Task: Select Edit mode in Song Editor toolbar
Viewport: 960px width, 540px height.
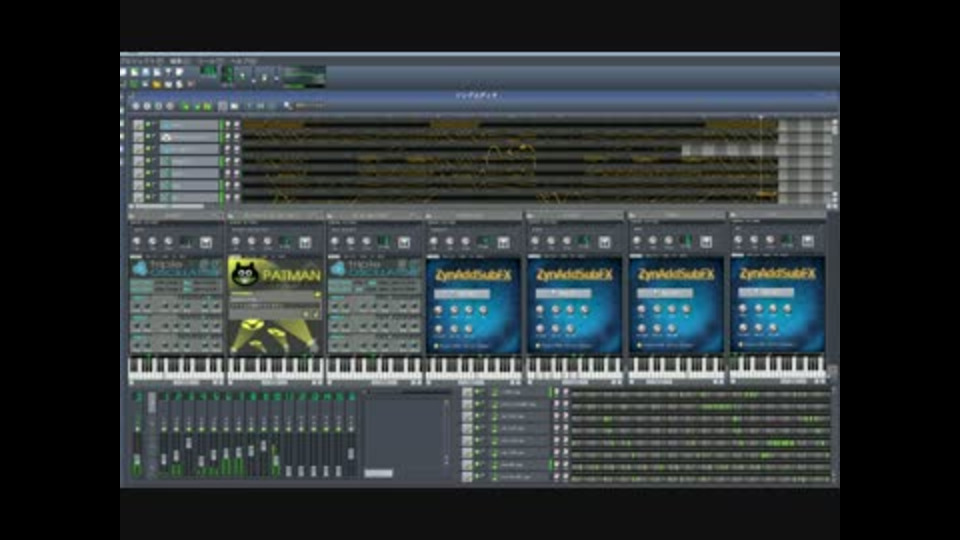Action: [234, 107]
